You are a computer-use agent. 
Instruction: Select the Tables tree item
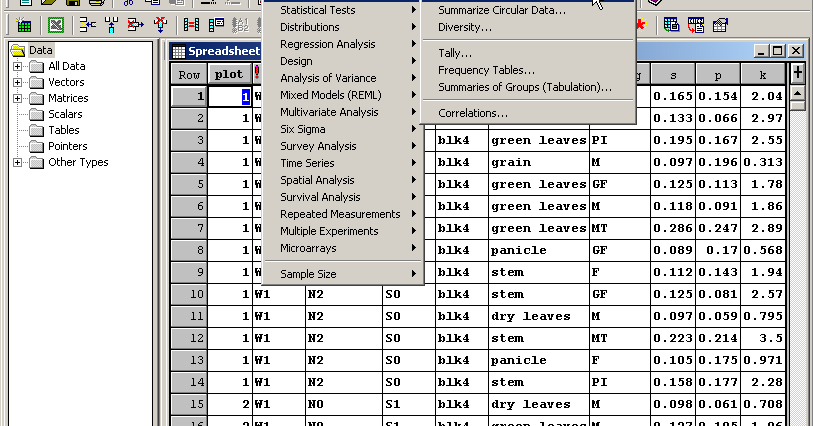coord(64,130)
